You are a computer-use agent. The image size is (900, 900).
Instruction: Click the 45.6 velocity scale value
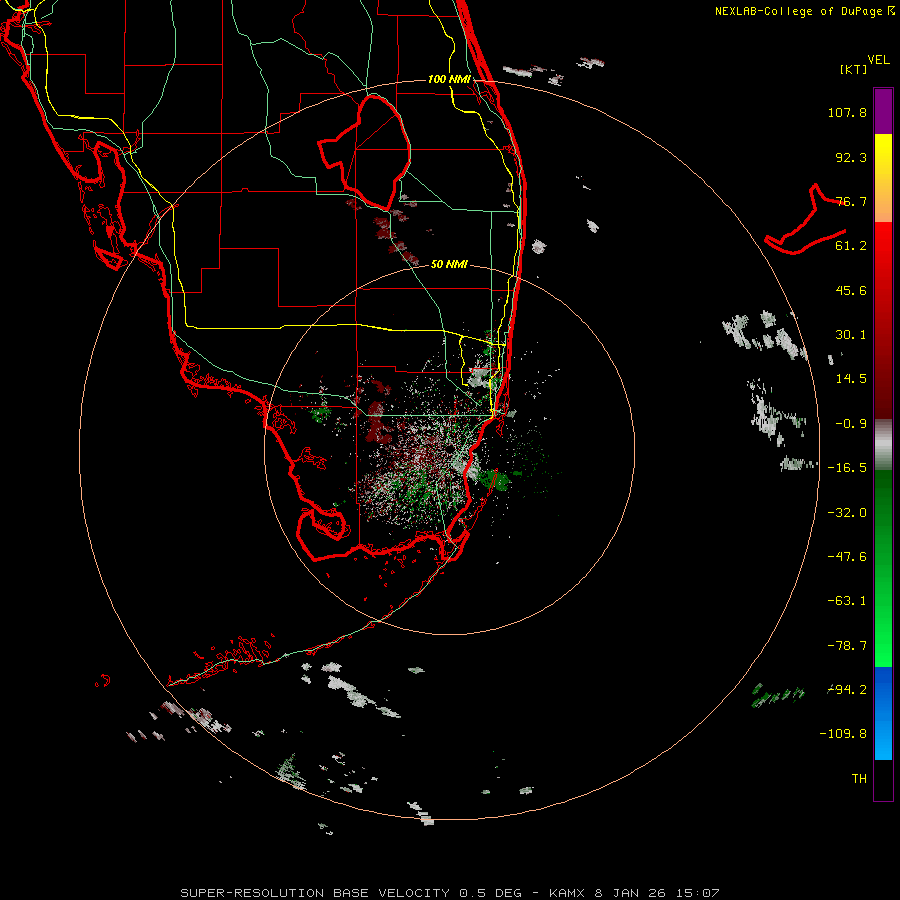click(851, 290)
